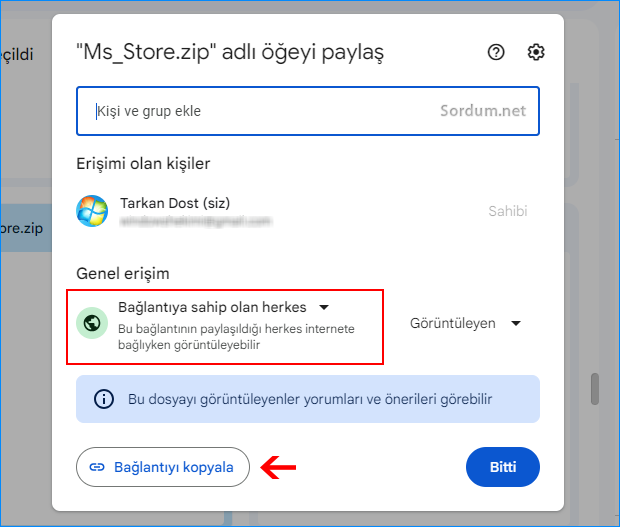Click the arrow beside 'Görüntüleyen'

(516, 323)
